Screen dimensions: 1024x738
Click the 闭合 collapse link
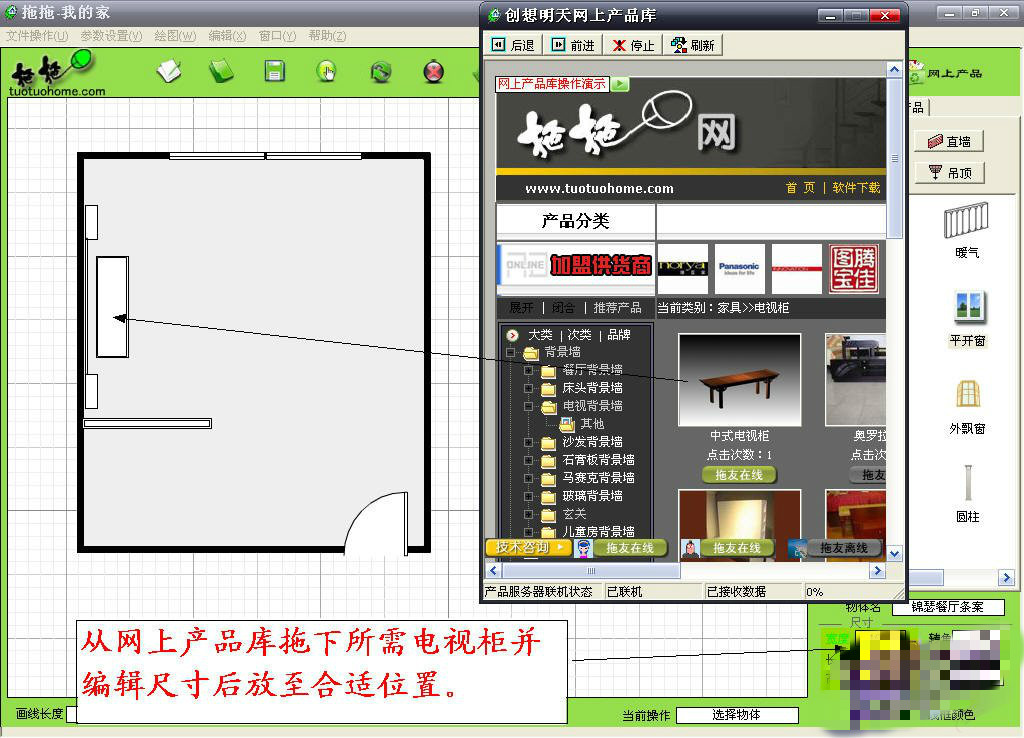coord(563,308)
